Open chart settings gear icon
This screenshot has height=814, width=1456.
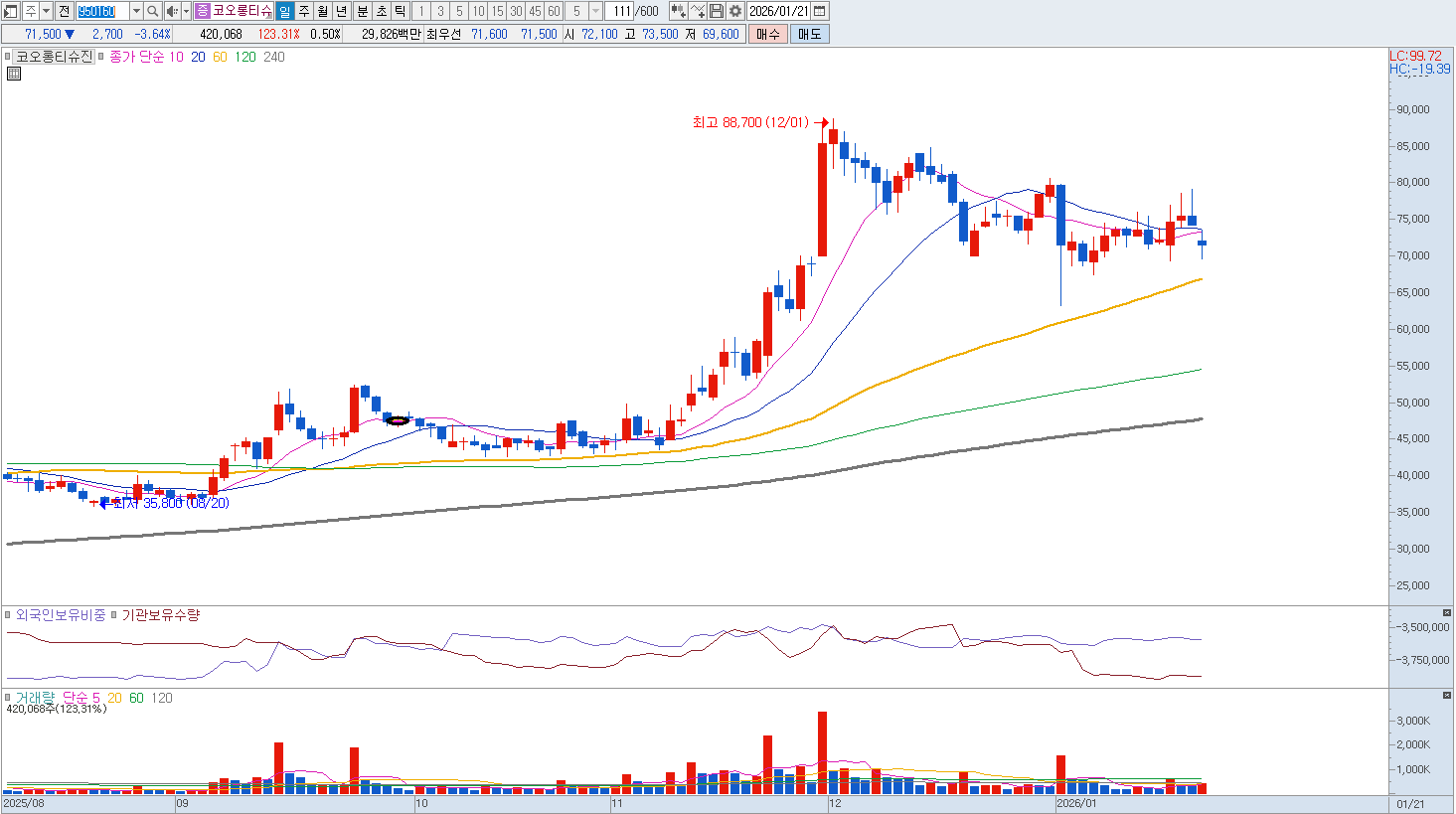735,11
